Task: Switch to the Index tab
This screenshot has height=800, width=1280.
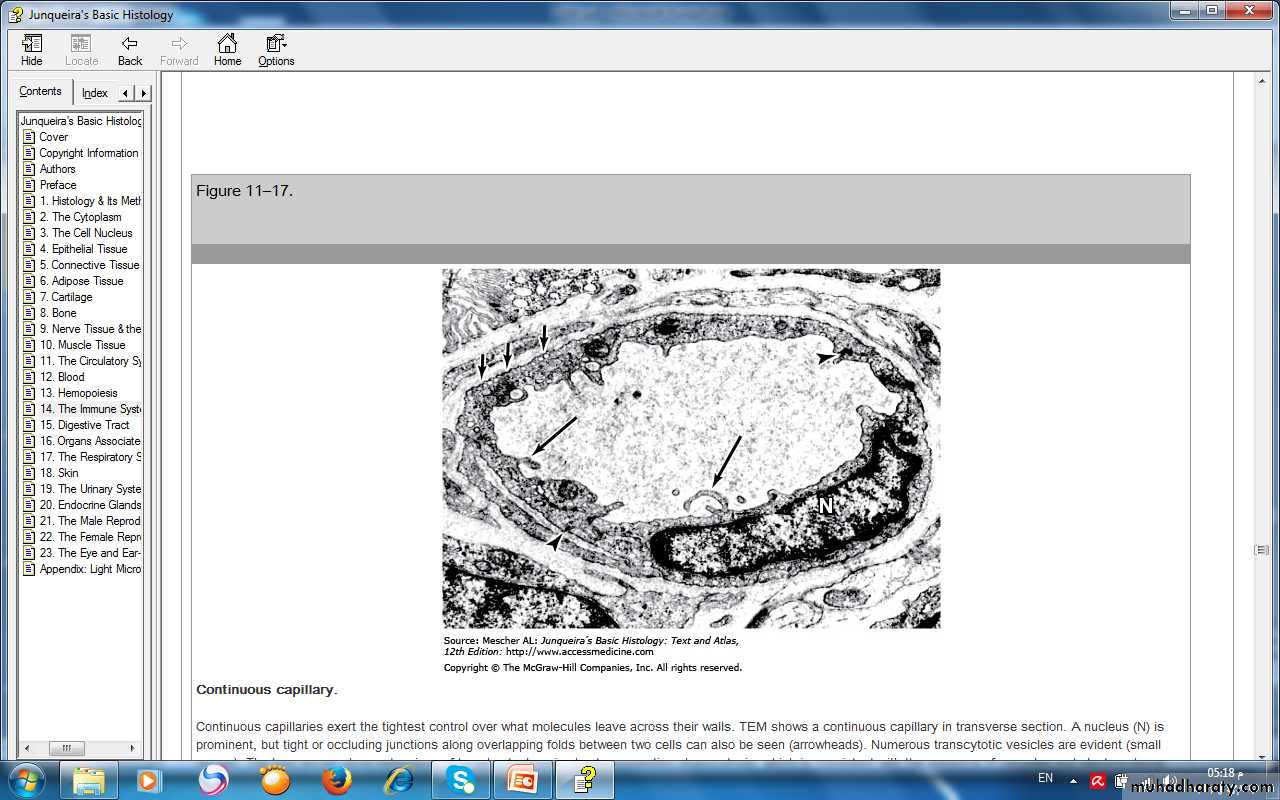Action: (x=95, y=93)
